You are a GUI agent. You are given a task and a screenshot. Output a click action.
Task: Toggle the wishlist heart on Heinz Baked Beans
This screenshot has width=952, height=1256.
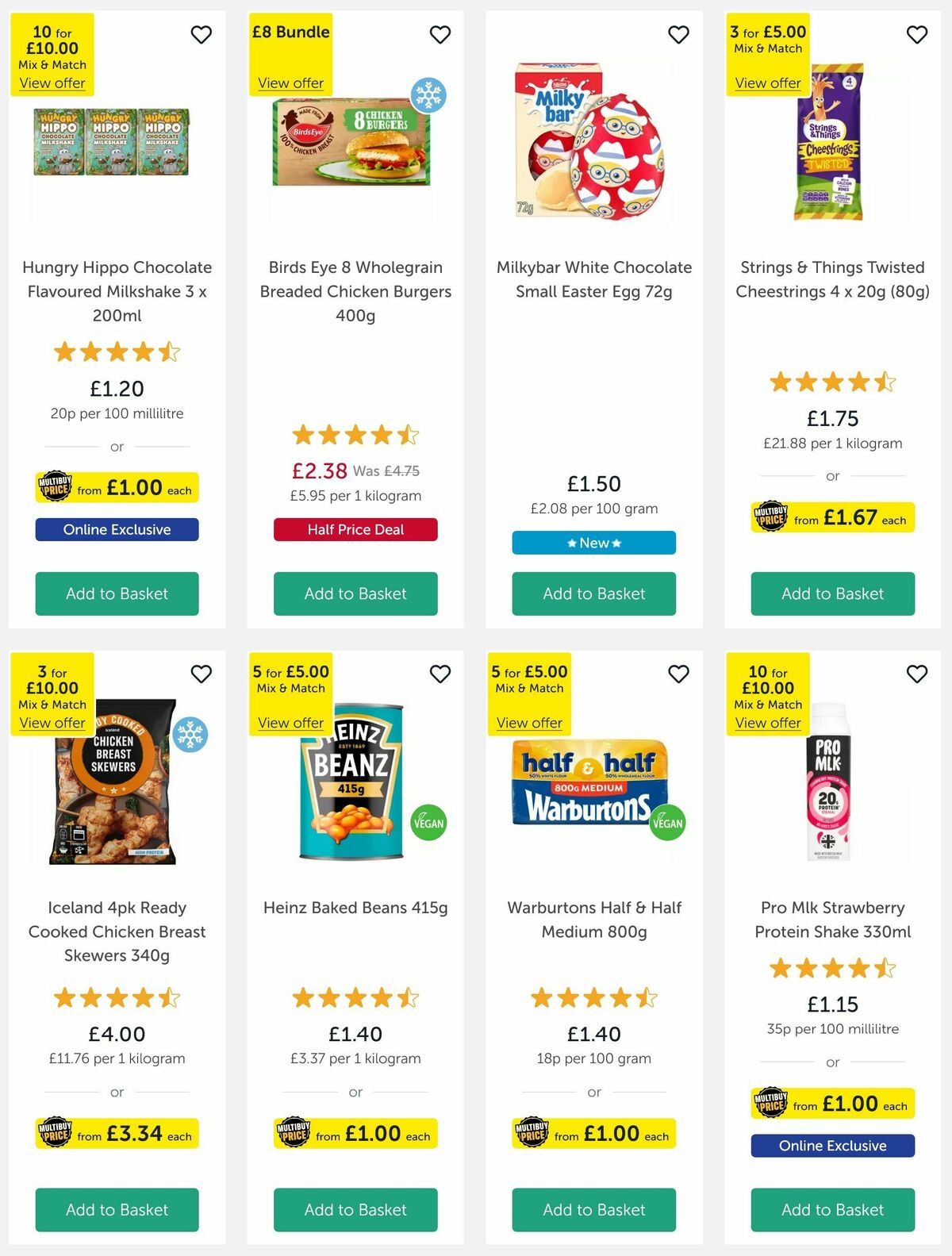pos(440,673)
